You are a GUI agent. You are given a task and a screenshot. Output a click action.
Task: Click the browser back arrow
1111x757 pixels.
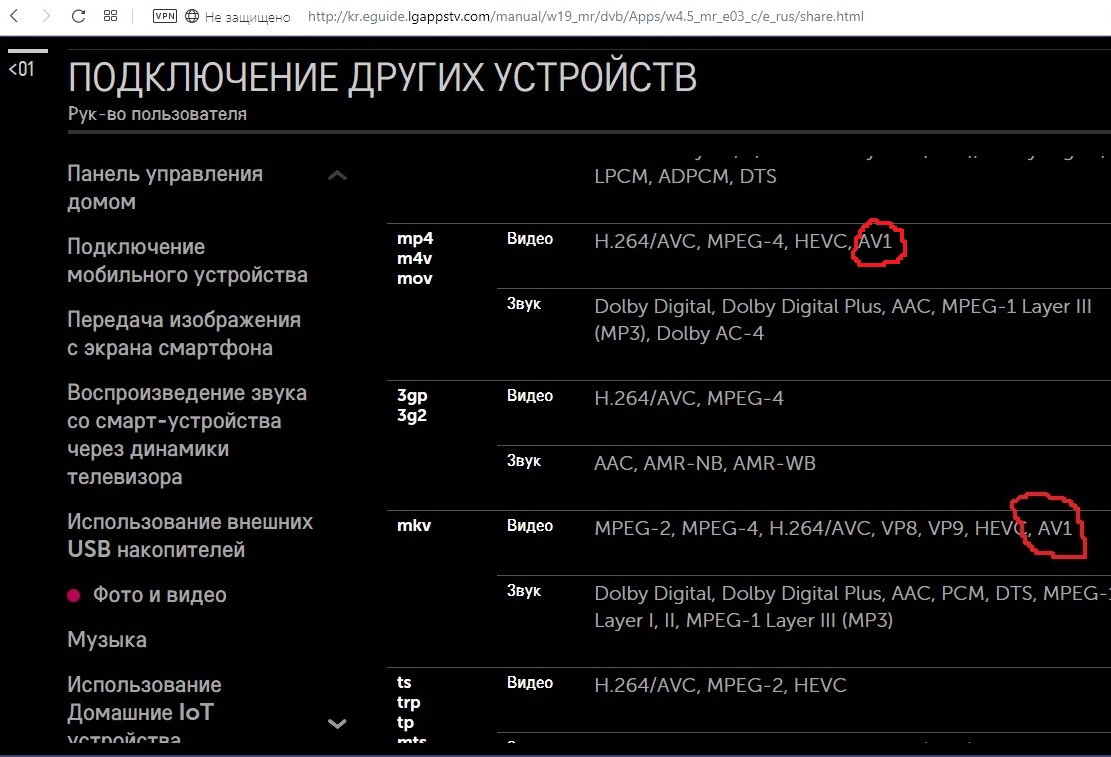click(x=14, y=17)
